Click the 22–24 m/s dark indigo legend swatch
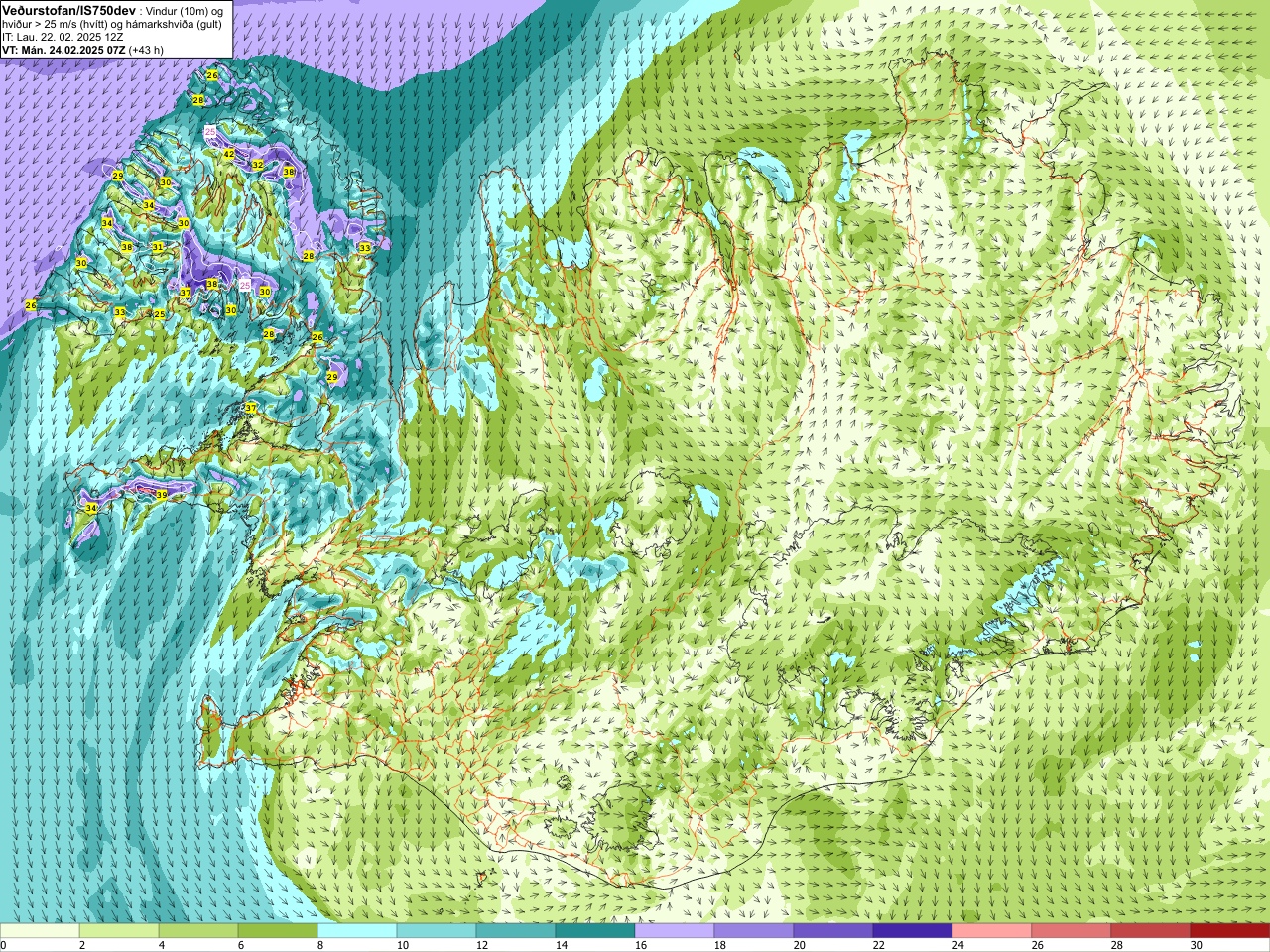Image resolution: width=1270 pixels, height=952 pixels. [x=913, y=931]
